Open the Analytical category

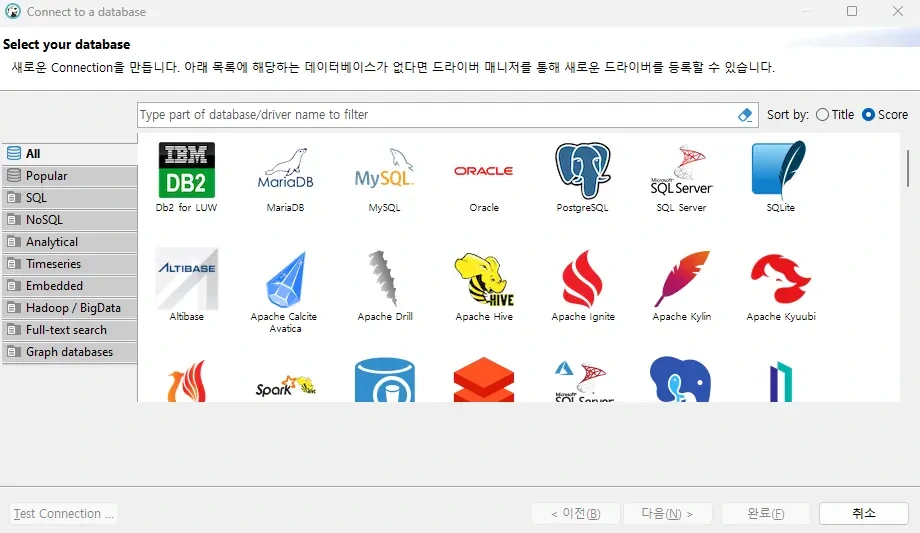point(70,242)
